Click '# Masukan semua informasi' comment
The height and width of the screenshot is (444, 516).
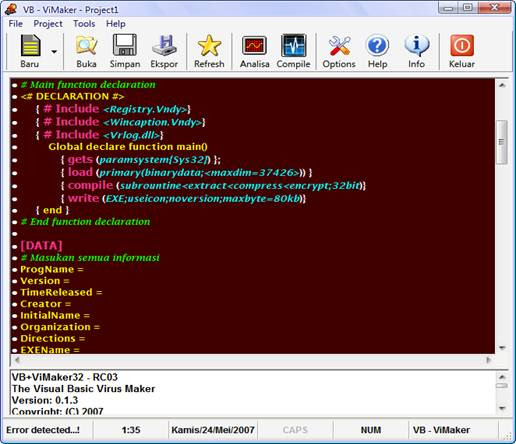(x=90, y=258)
